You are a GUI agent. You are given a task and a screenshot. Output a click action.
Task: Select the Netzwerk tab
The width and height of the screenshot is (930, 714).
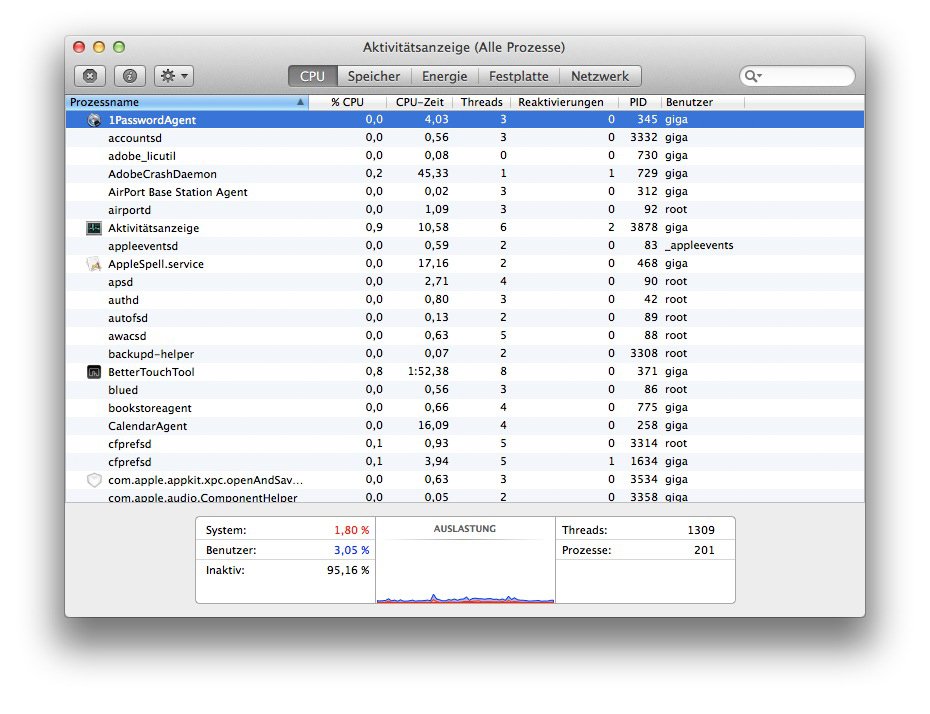click(600, 76)
